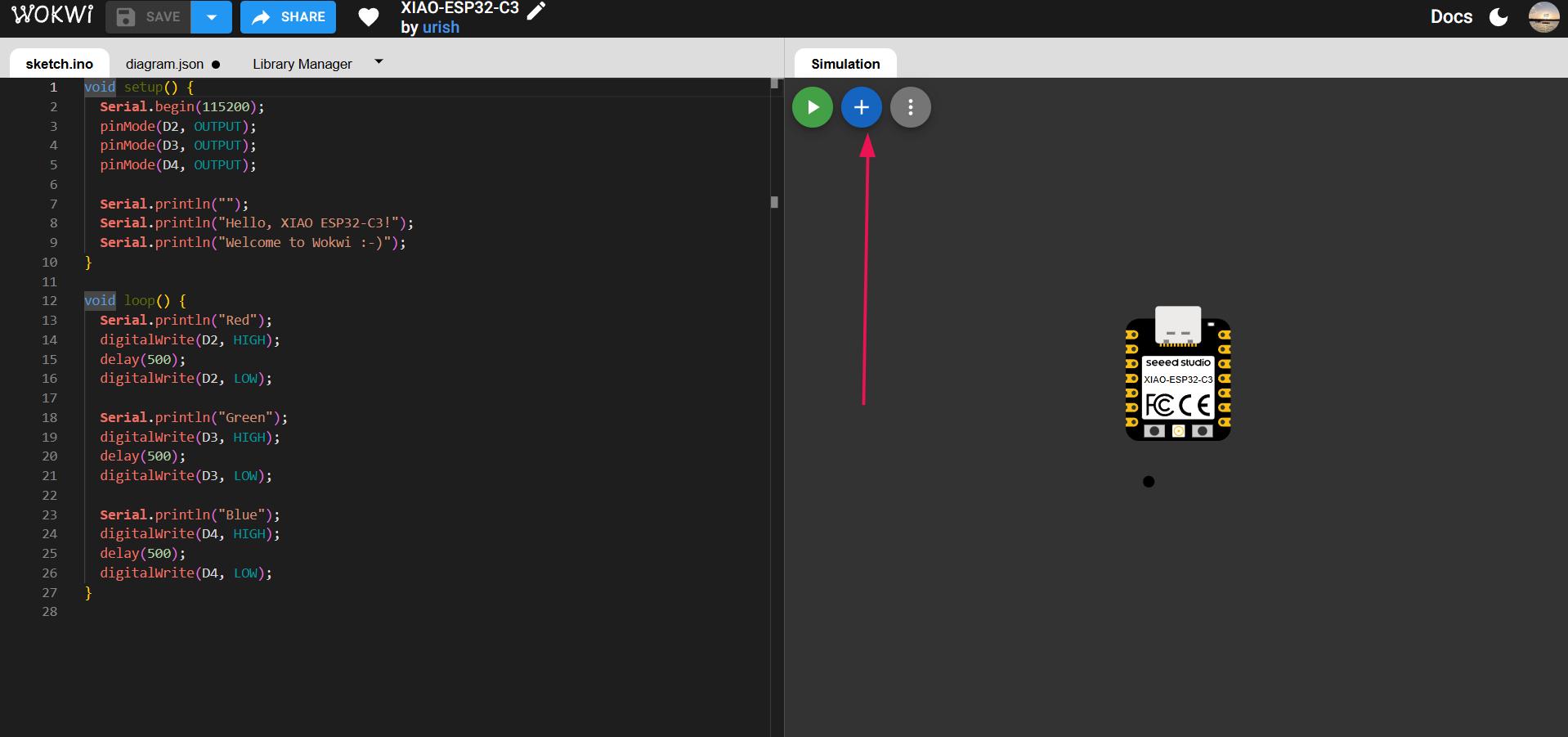
Task: Open the Library Manager tab
Action: tap(302, 64)
